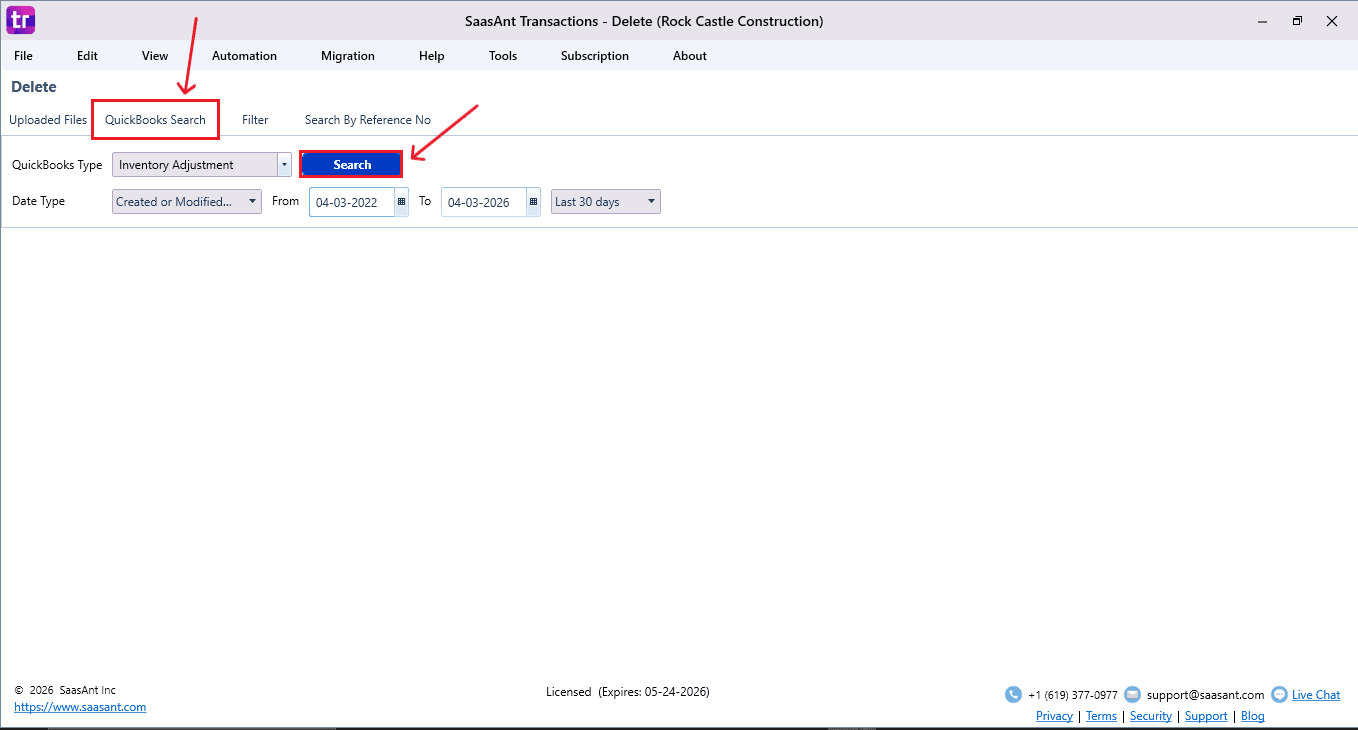Open the Subscription menu

point(595,56)
